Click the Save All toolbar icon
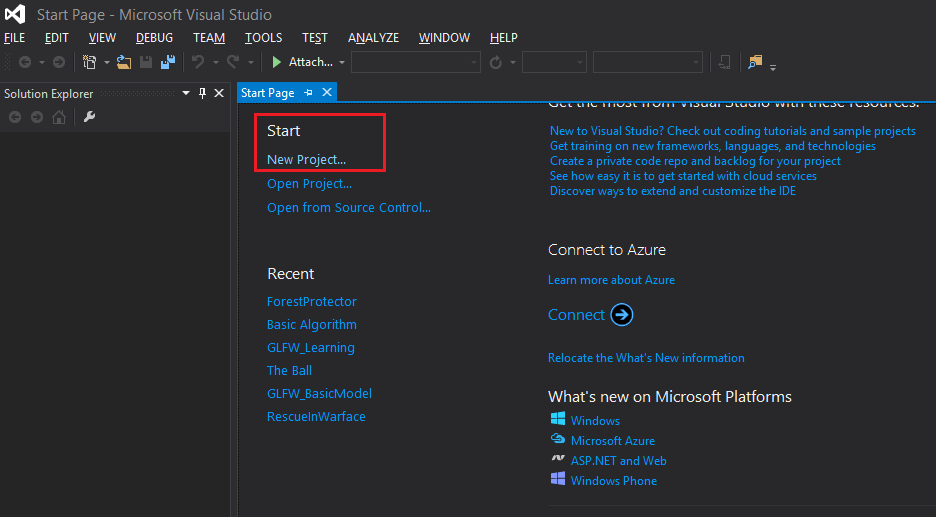Screen dimensions: 936x517 point(167,62)
